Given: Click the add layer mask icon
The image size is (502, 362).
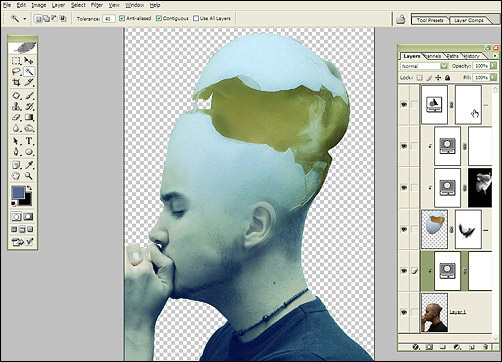Looking at the screenshot, I should [429, 347].
